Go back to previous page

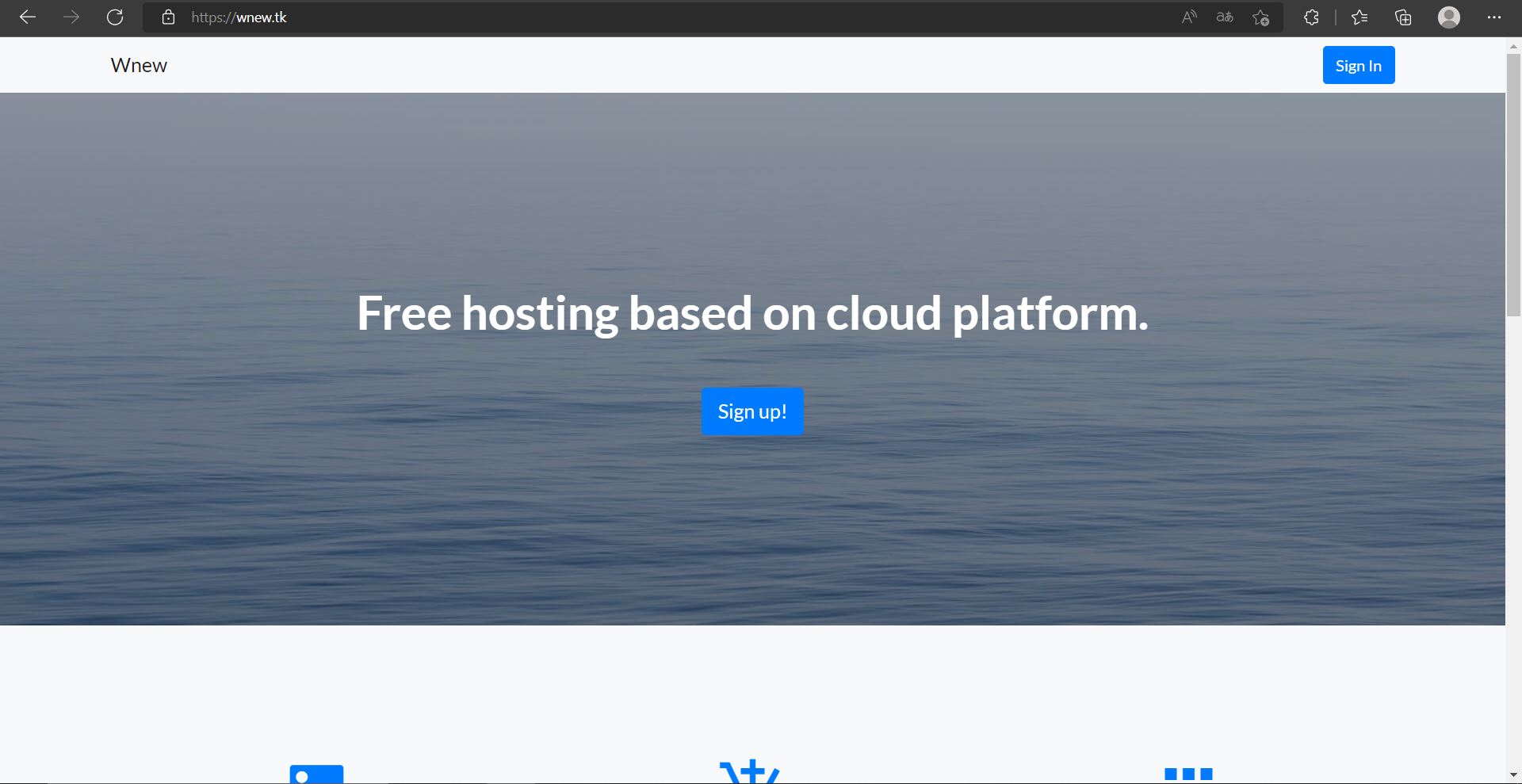coord(28,17)
